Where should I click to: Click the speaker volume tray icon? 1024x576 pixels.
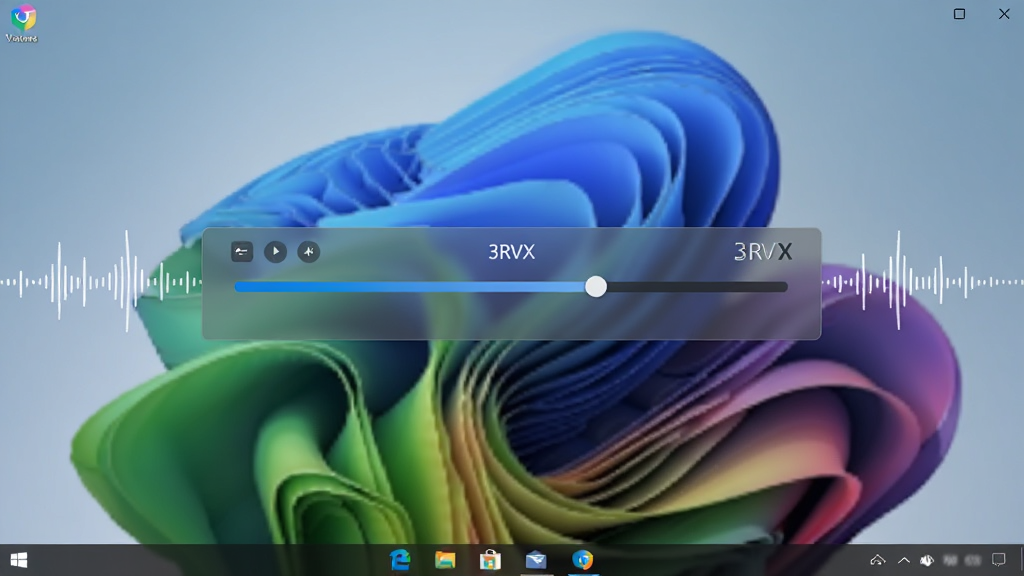point(927,560)
